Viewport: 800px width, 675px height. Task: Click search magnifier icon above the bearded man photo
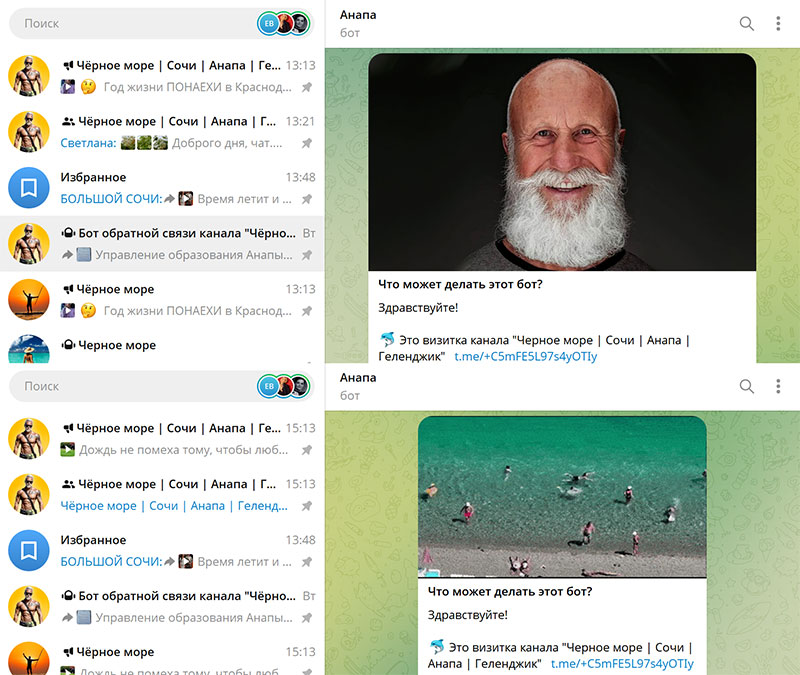pyautogui.click(x=747, y=23)
